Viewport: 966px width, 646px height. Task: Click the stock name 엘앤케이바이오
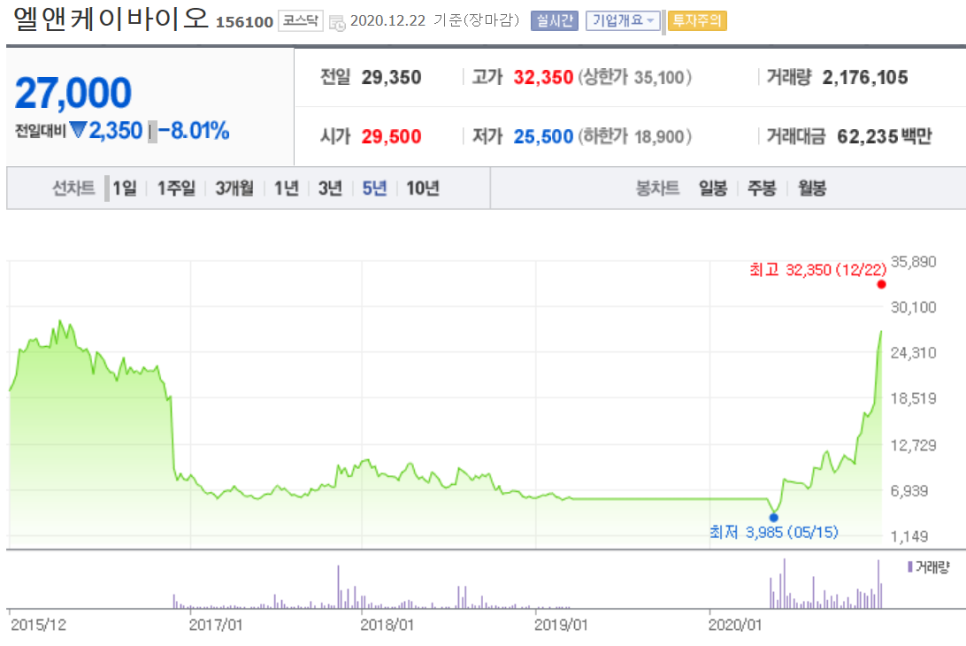(111, 19)
